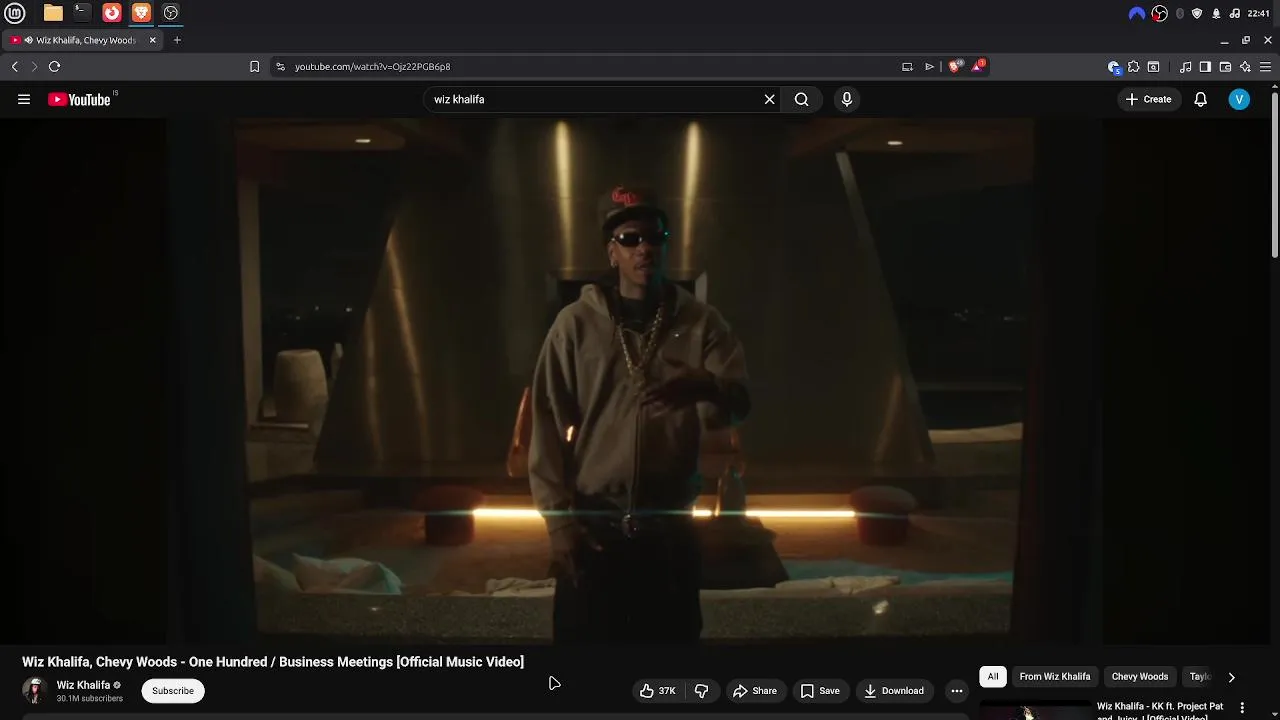Save the video to a playlist
The width and height of the screenshot is (1280, 720).
(x=820, y=691)
